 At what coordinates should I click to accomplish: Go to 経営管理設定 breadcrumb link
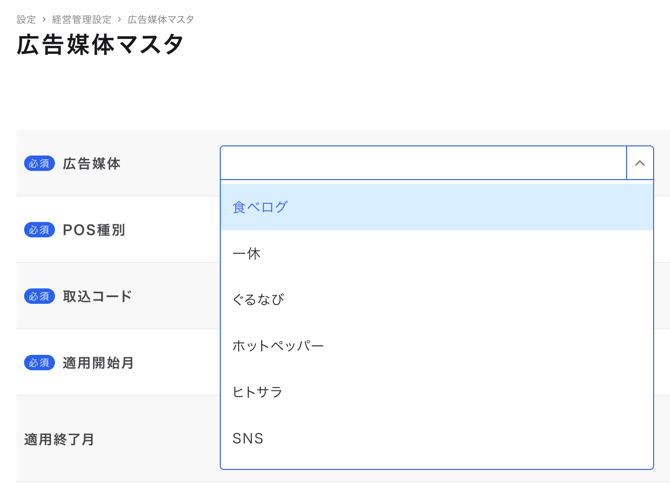tap(82, 20)
